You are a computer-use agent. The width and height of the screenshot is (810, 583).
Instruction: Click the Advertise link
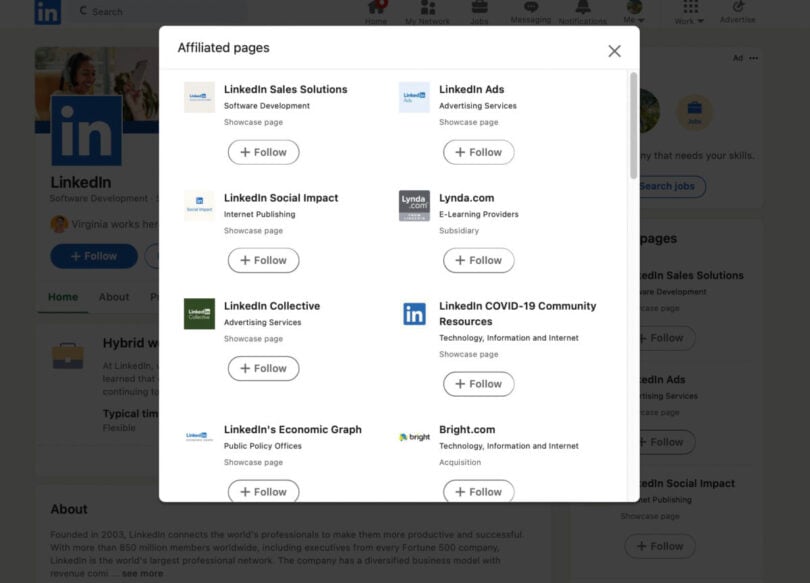(738, 14)
